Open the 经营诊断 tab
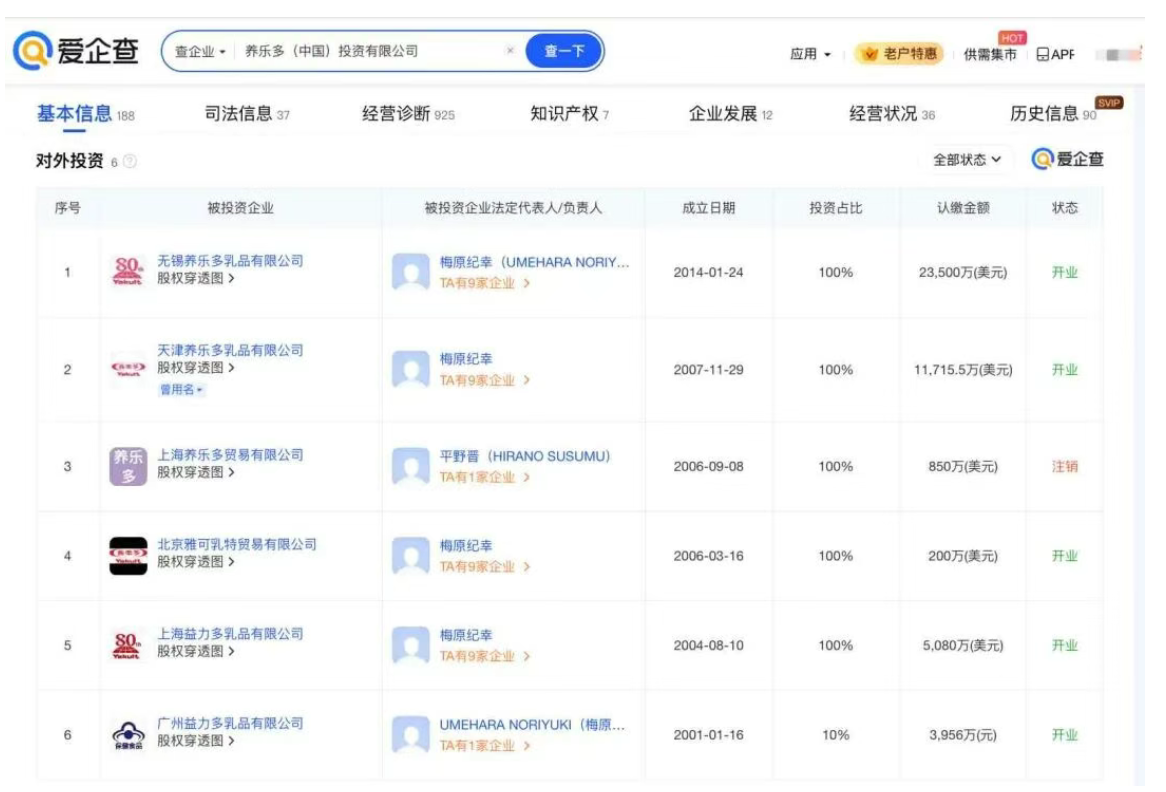The height and width of the screenshot is (792, 1166). pos(407,114)
